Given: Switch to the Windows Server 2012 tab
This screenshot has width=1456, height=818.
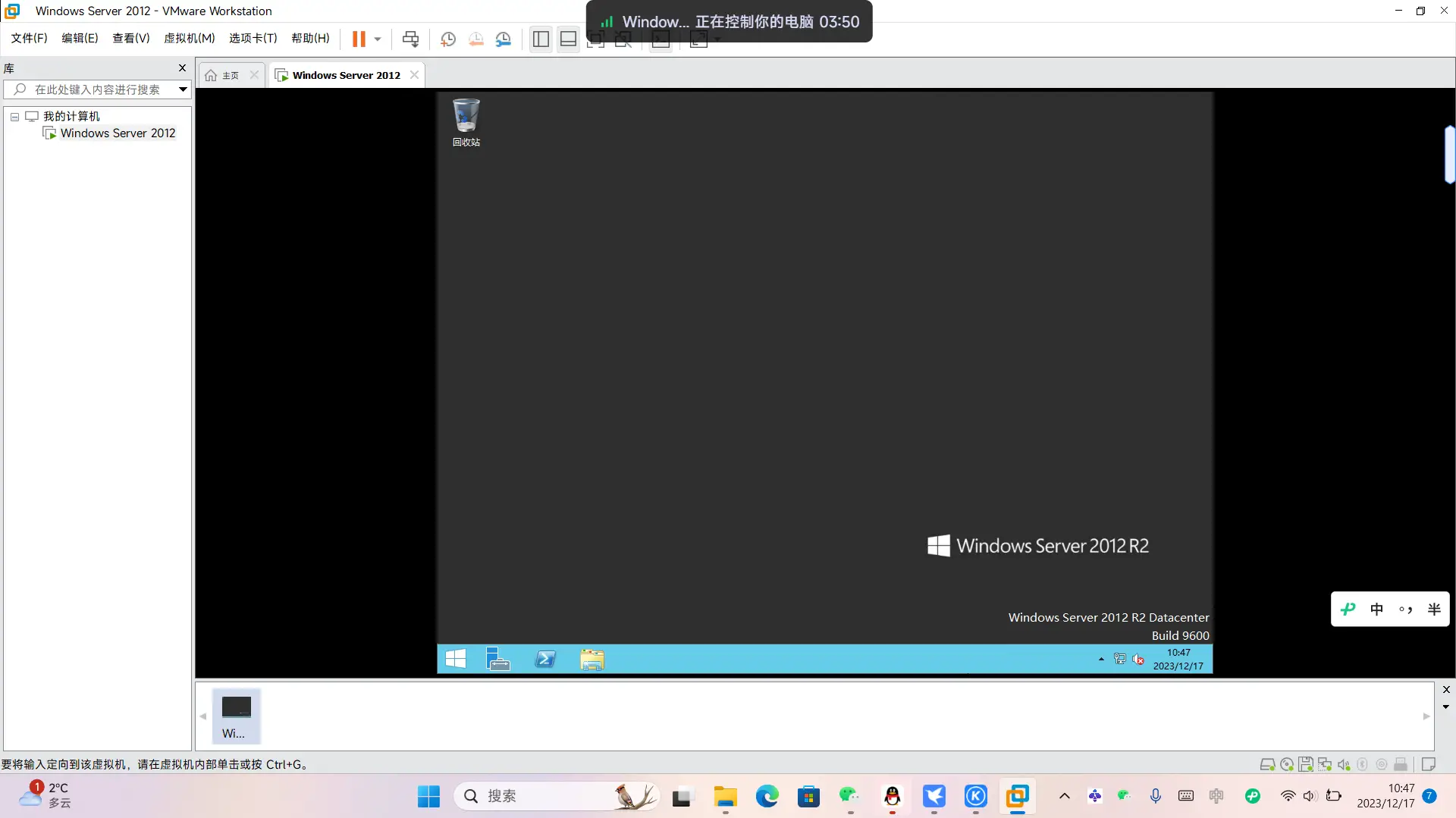Looking at the screenshot, I should tap(346, 74).
